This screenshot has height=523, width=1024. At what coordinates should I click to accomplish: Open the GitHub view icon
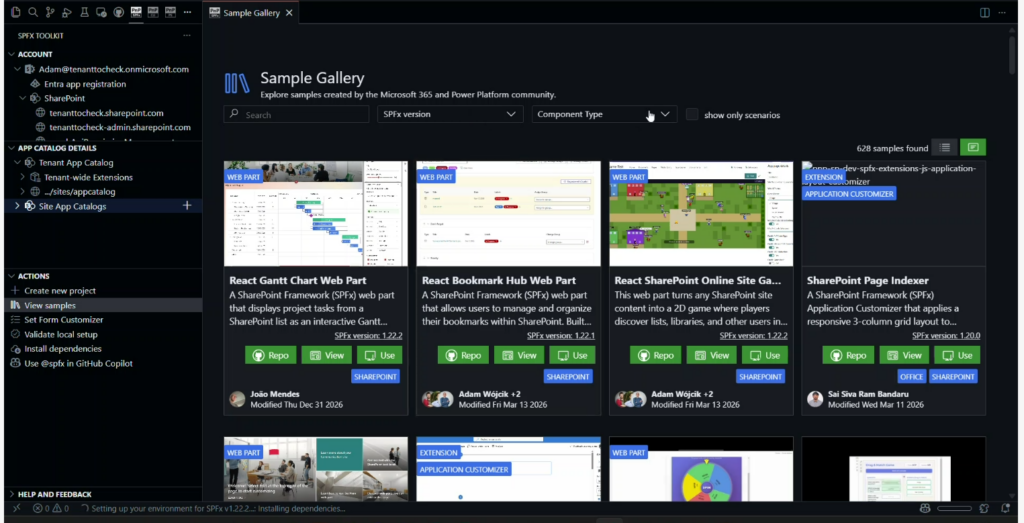(119, 13)
